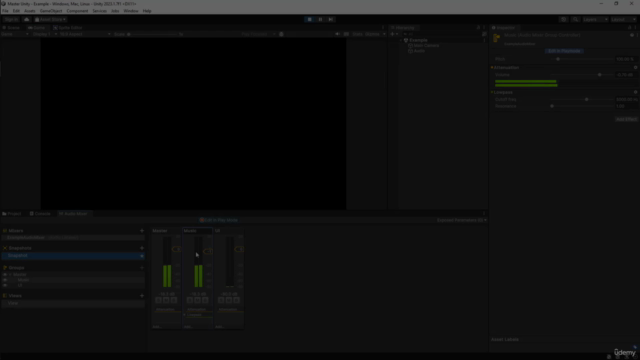Mute the Music mixer strip
Image resolution: width=640 pixels, height=360 pixels.
[198, 300]
